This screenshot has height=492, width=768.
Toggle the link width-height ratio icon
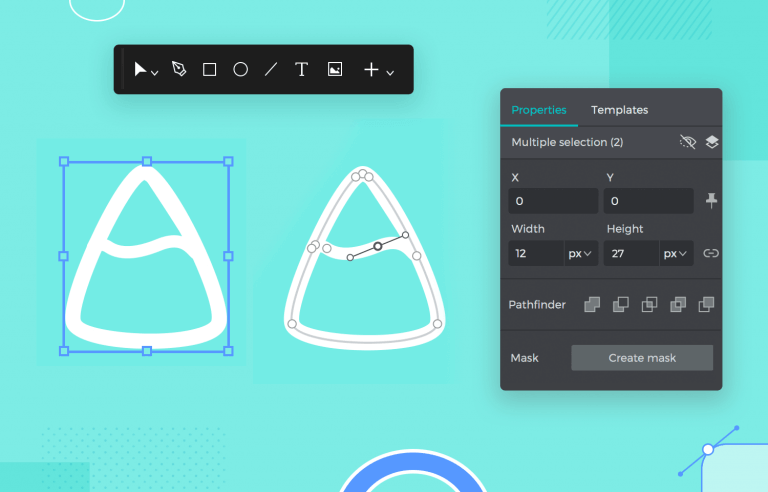click(711, 253)
